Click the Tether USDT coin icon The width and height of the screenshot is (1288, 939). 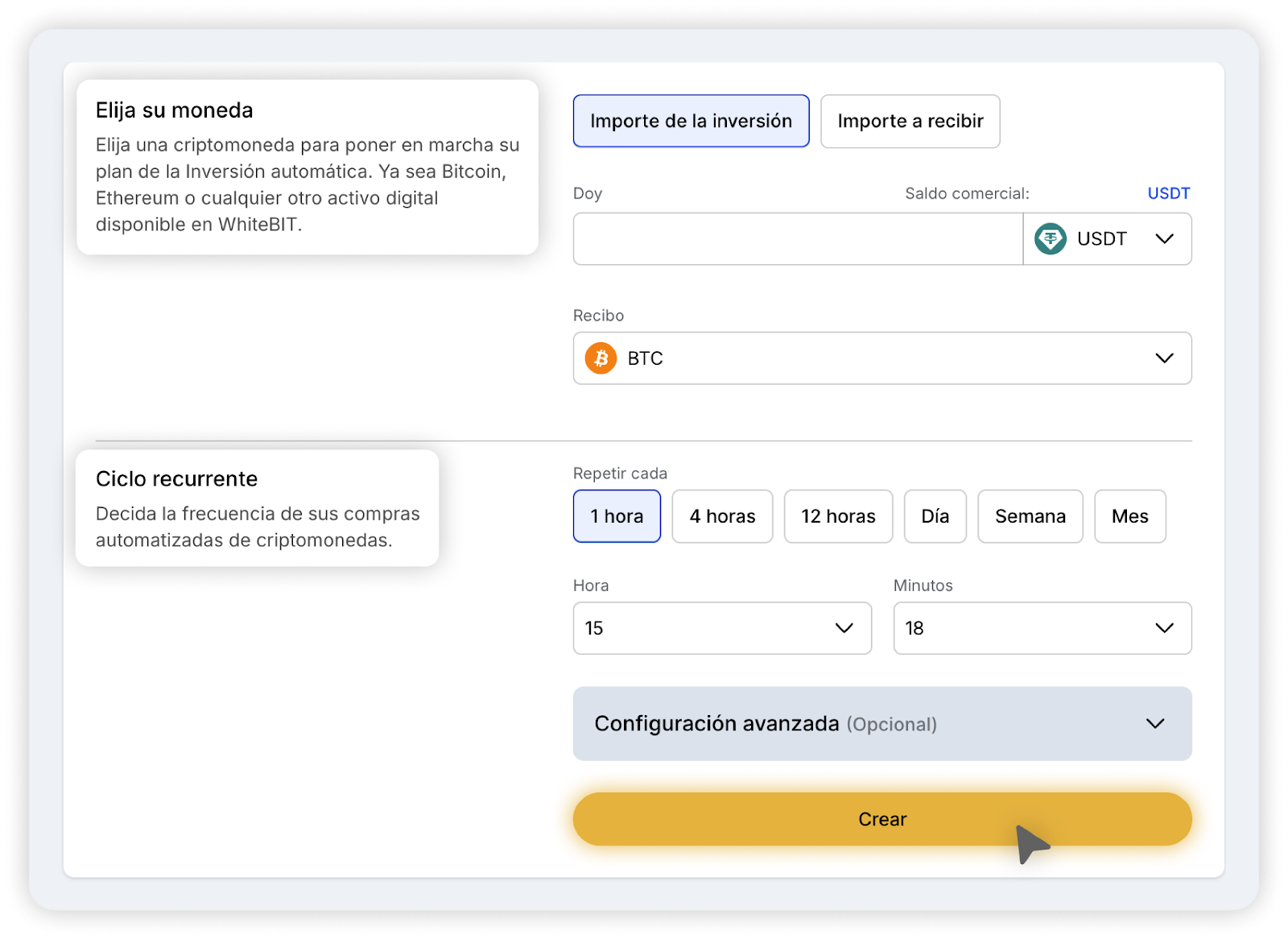pos(1050,239)
